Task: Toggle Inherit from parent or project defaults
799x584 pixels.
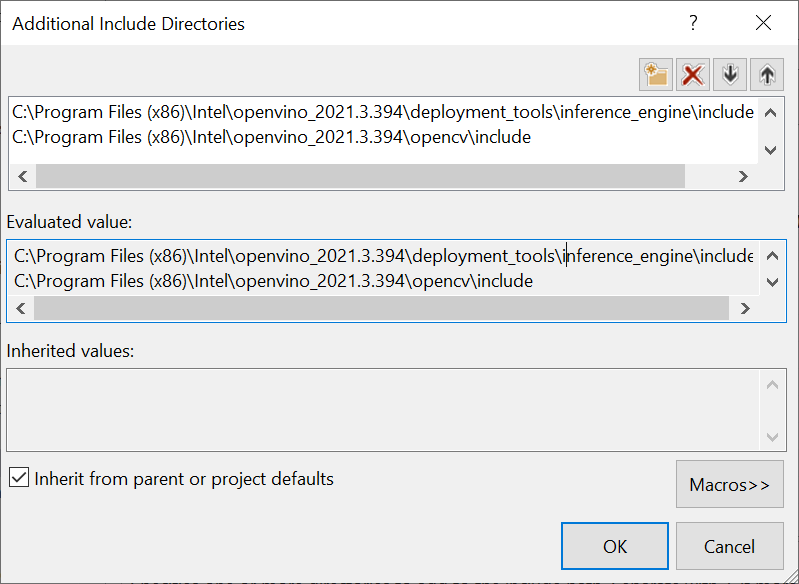Action: pos(18,478)
